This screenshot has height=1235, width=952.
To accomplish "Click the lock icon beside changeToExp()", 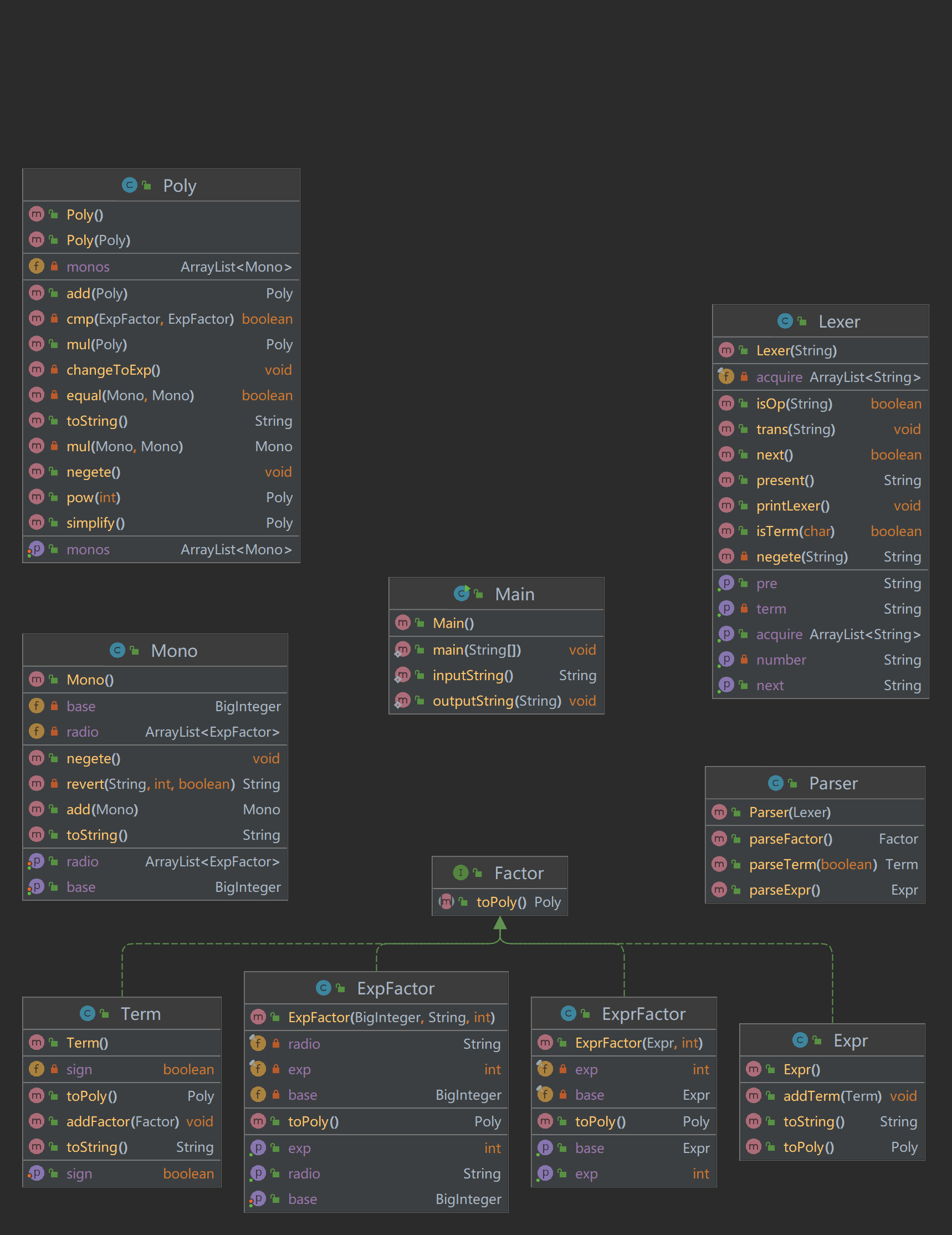I will point(54,370).
